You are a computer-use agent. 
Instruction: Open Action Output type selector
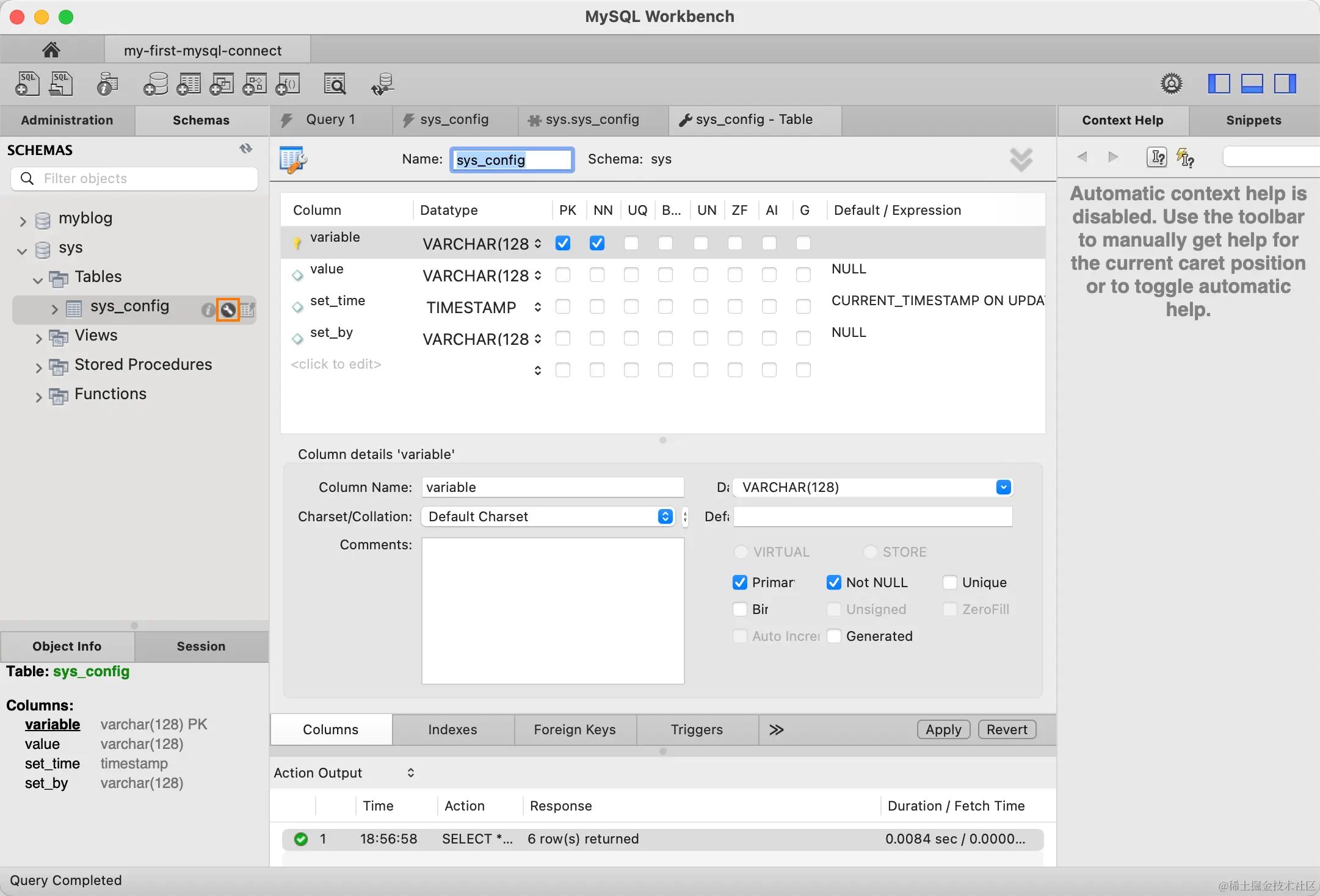(344, 773)
